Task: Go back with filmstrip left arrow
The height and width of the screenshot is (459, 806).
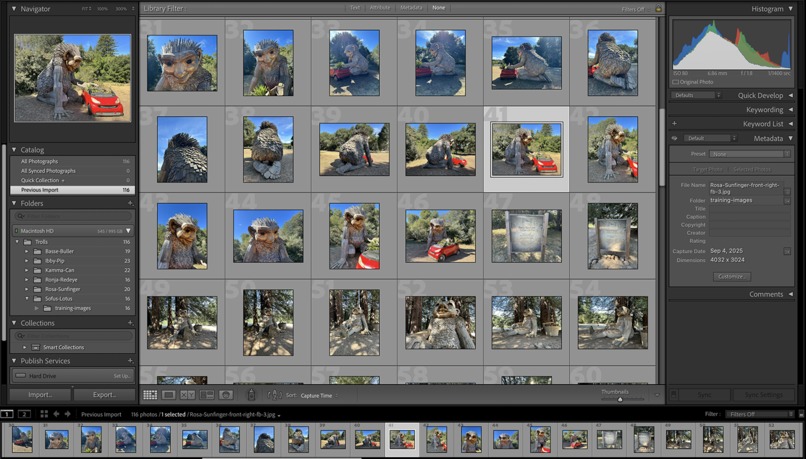Action: (57, 414)
